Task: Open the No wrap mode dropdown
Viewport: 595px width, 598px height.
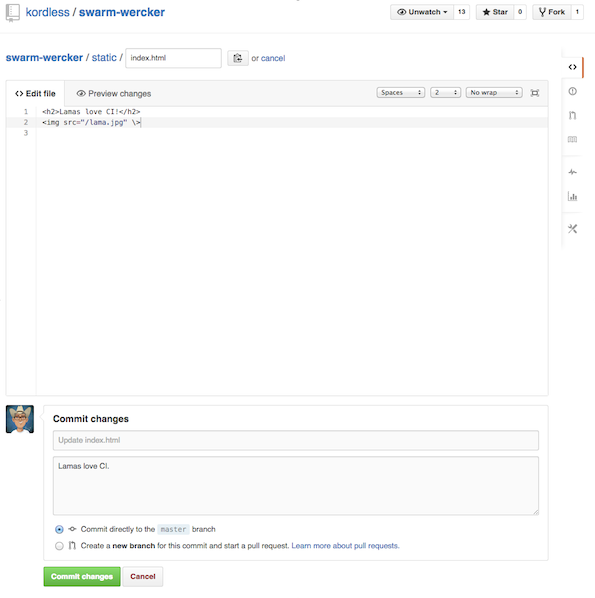Action: click(x=494, y=93)
